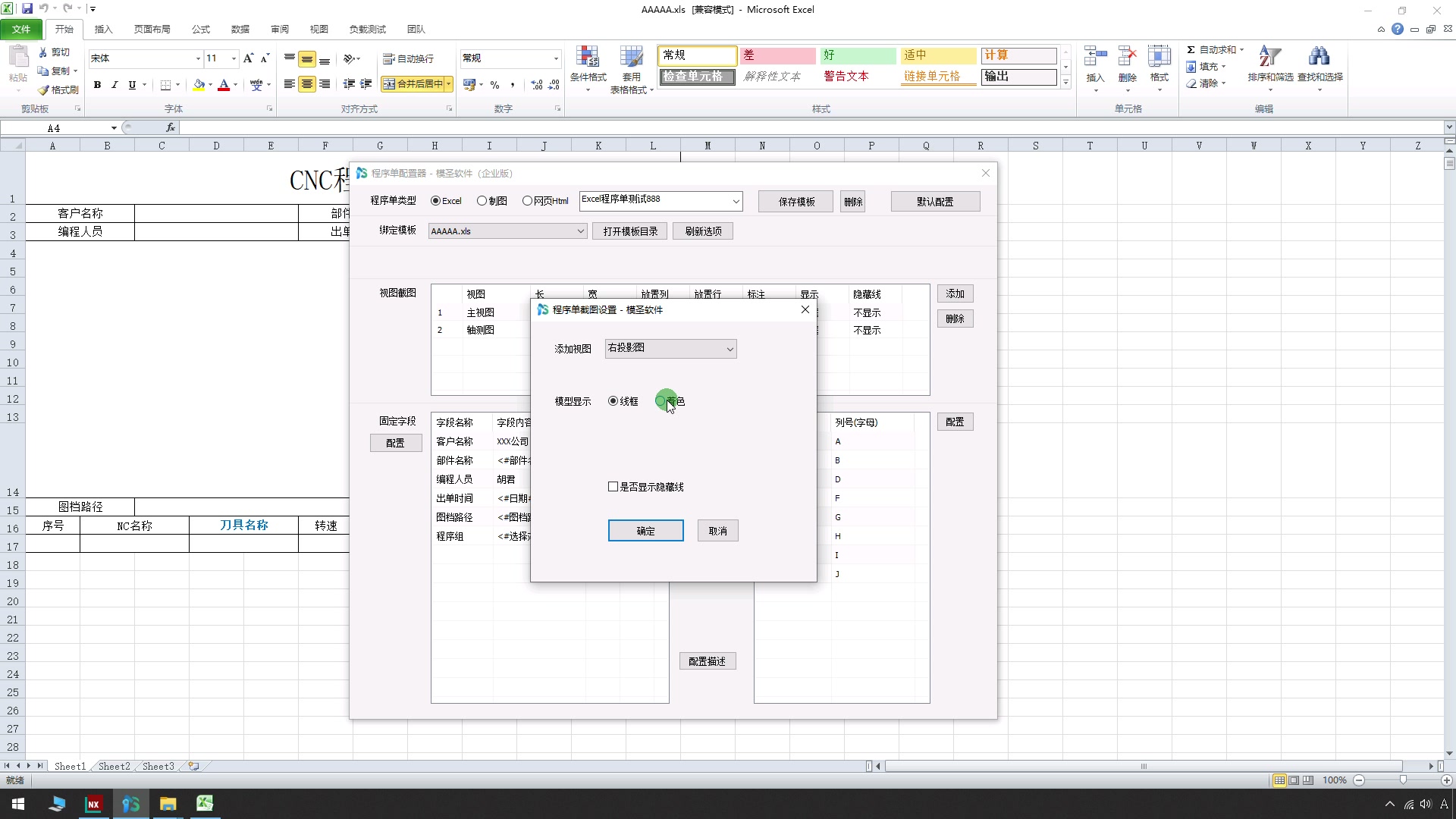Open NX from the Windows taskbar
The height and width of the screenshot is (819, 1456).
(x=93, y=804)
